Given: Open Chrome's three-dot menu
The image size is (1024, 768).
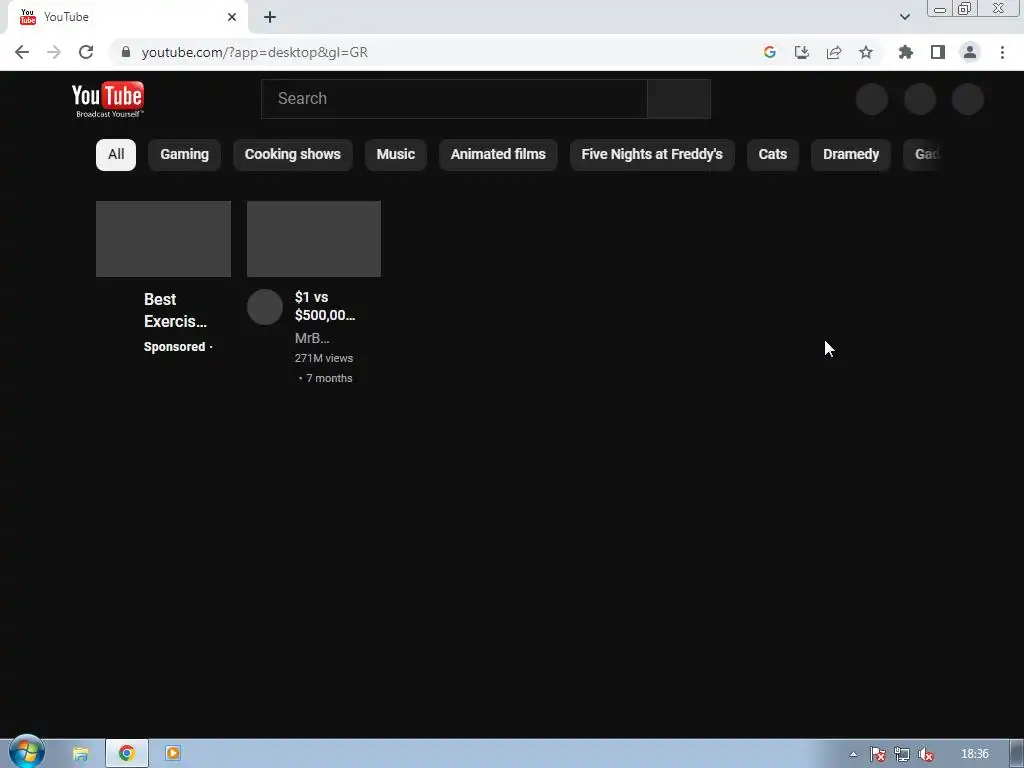Looking at the screenshot, I should pos(1002,52).
